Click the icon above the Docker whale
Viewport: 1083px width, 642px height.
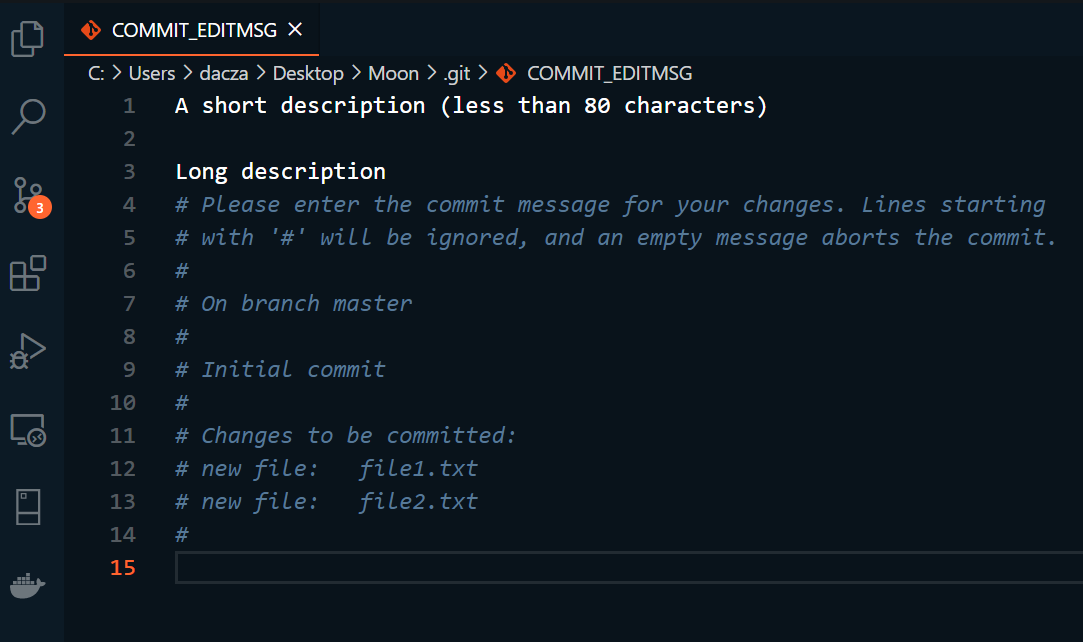coord(28,508)
